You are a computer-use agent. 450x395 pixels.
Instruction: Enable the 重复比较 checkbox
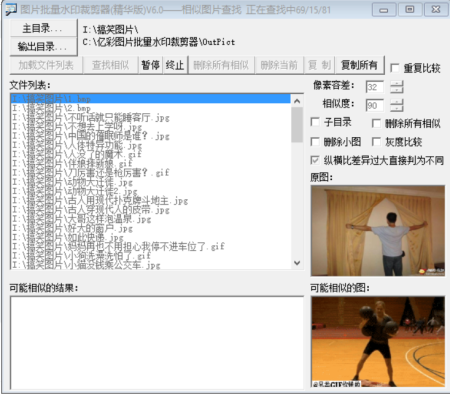tap(395, 68)
